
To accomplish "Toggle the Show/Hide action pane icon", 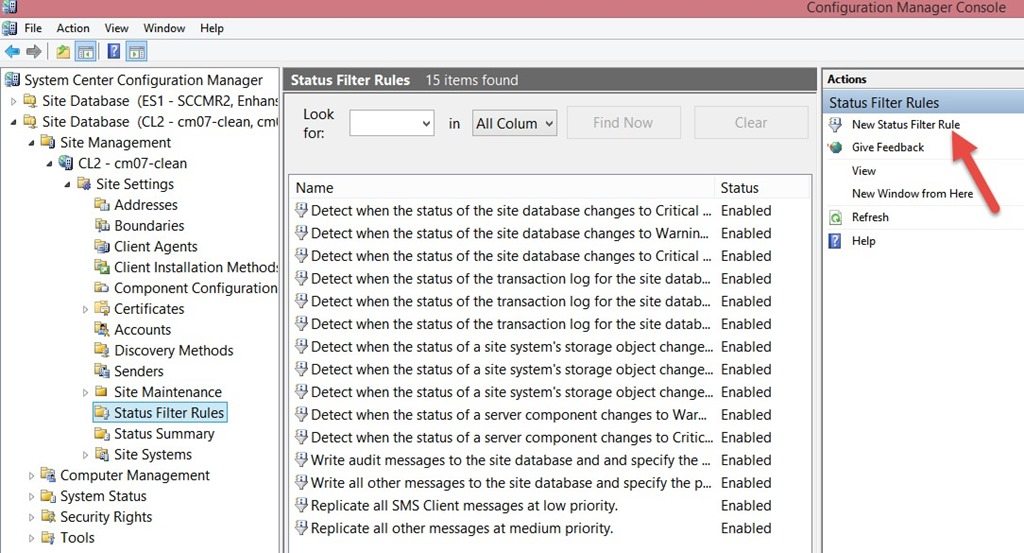I will click(136, 52).
